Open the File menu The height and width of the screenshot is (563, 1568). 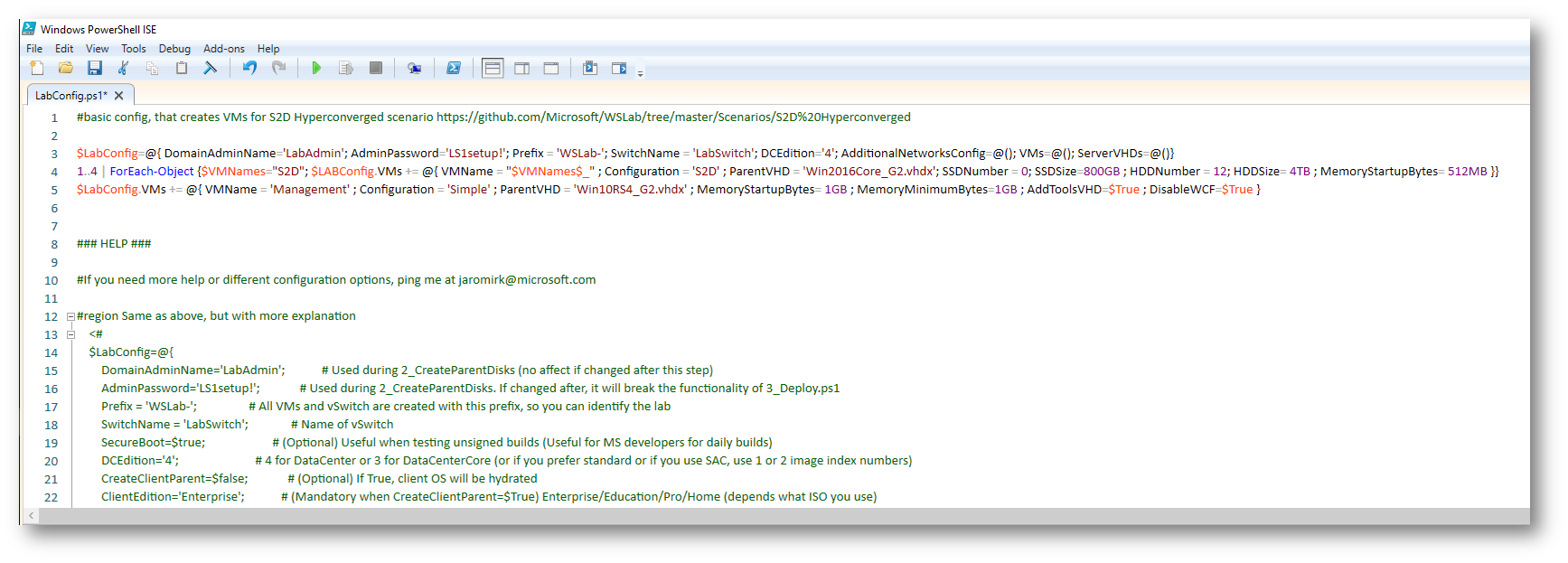coord(34,49)
